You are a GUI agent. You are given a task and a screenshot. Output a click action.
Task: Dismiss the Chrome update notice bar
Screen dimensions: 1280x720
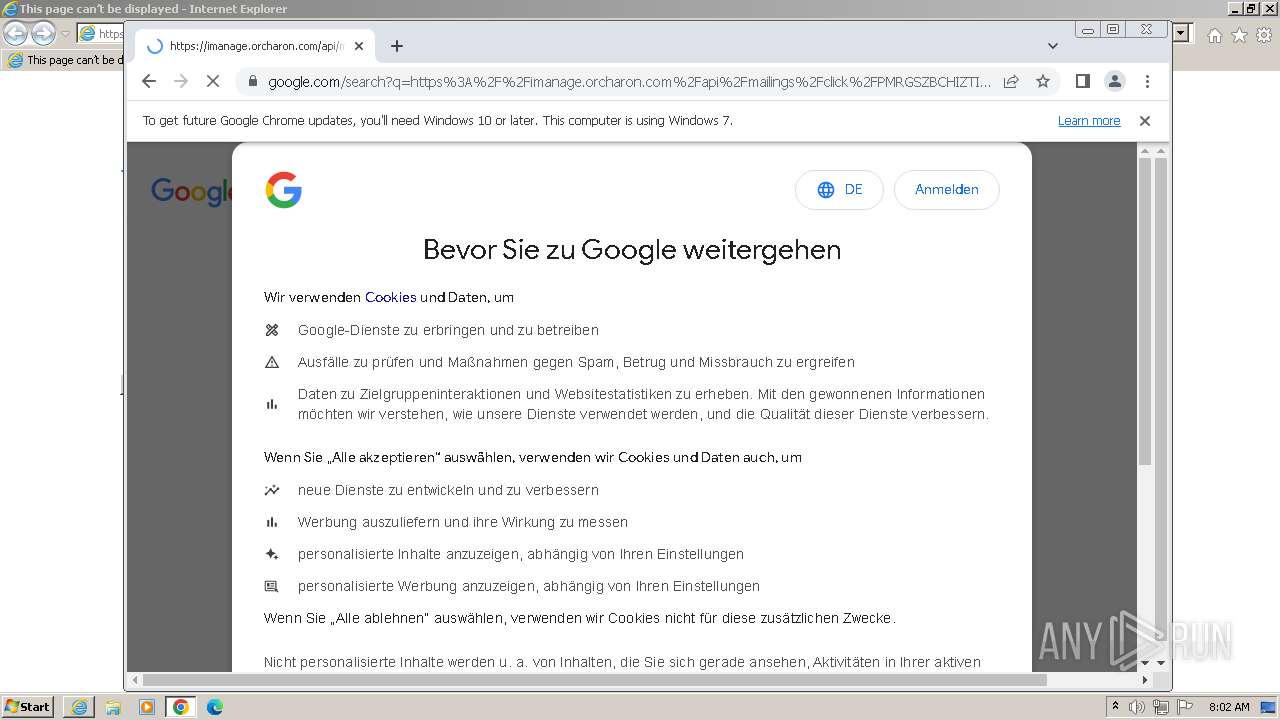(1145, 121)
